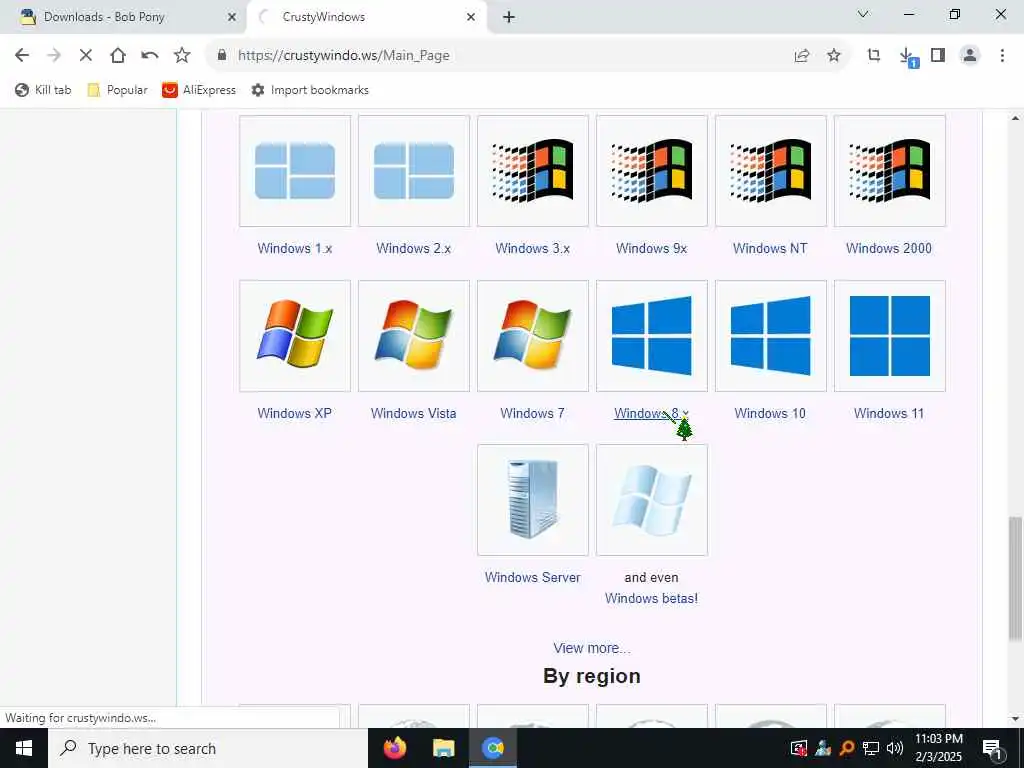Click the Windows Server tower thumbnail
This screenshot has width=1024, height=768.
pyautogui.click(x=533, y=500)
